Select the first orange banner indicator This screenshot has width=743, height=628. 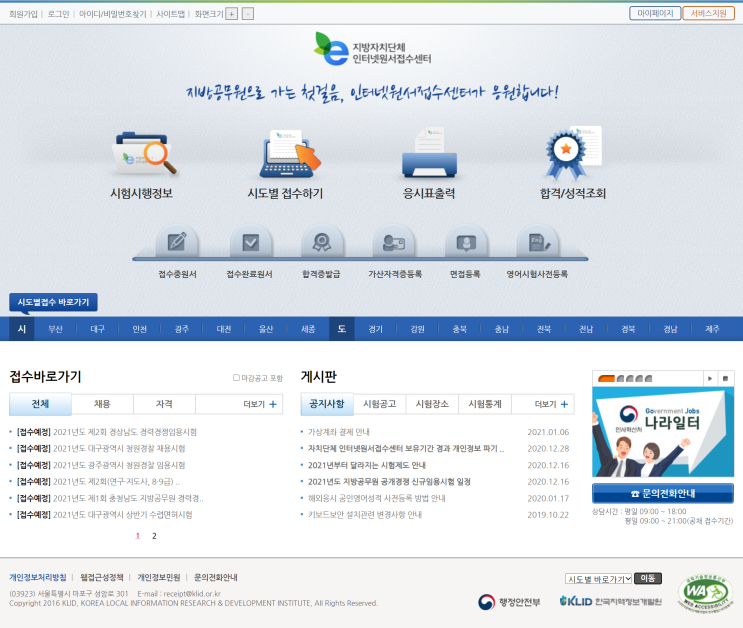tap(606, 379)
